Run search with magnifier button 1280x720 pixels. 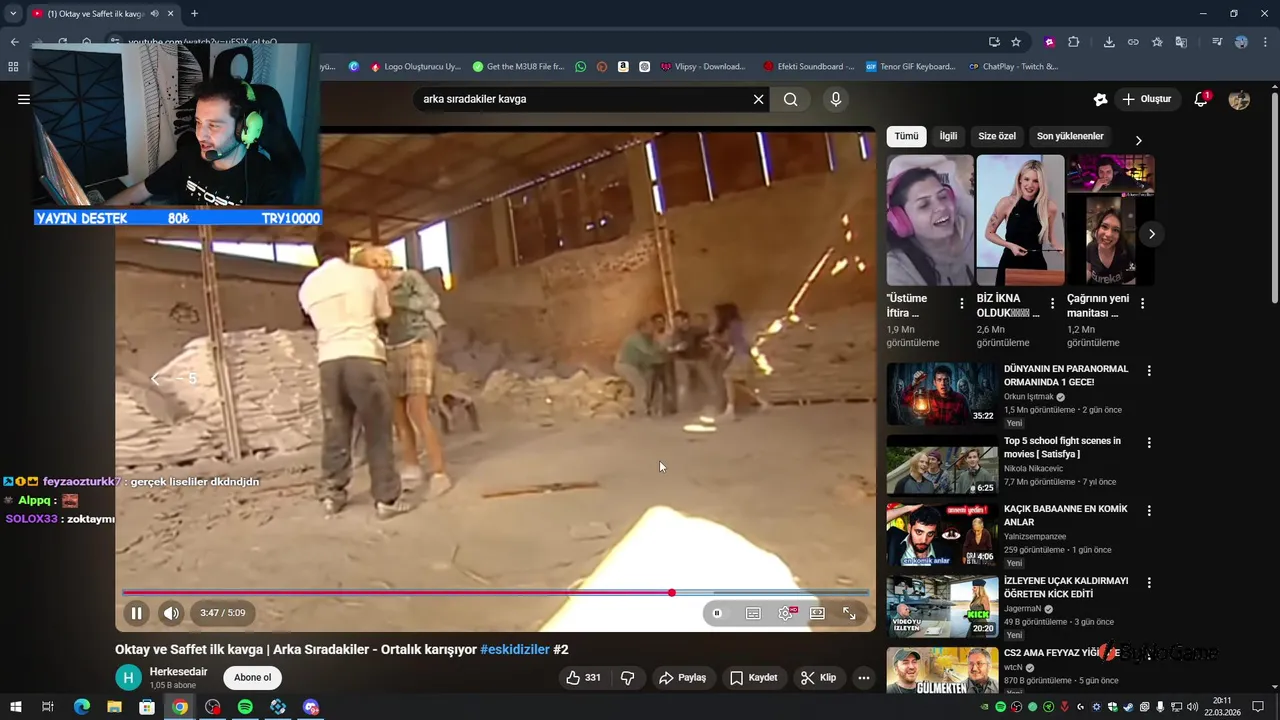791,99
